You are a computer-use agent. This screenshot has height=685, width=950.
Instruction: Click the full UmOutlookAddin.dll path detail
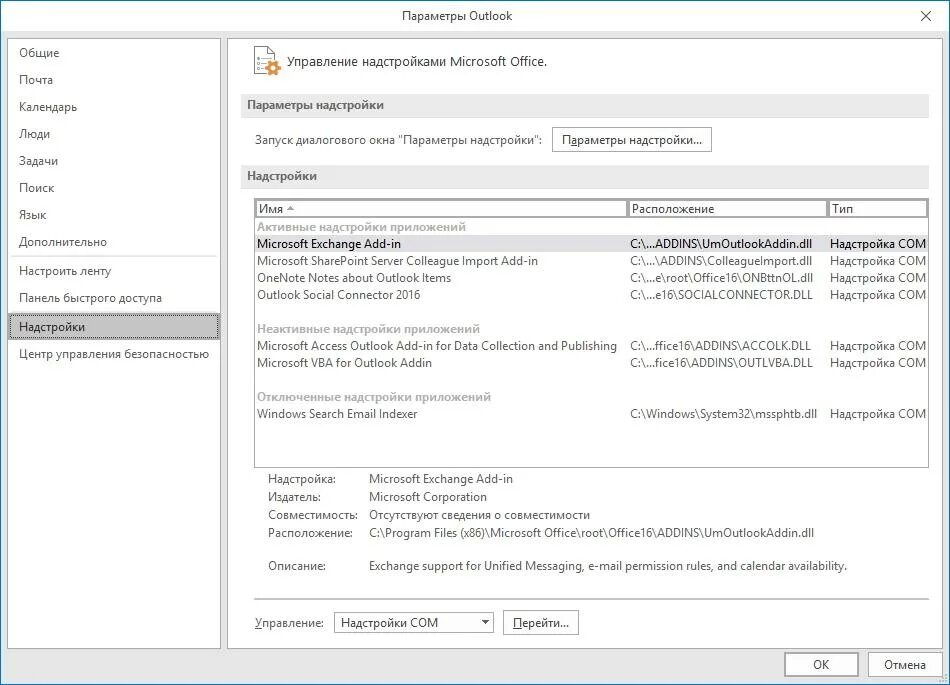(x=591, y=533)
